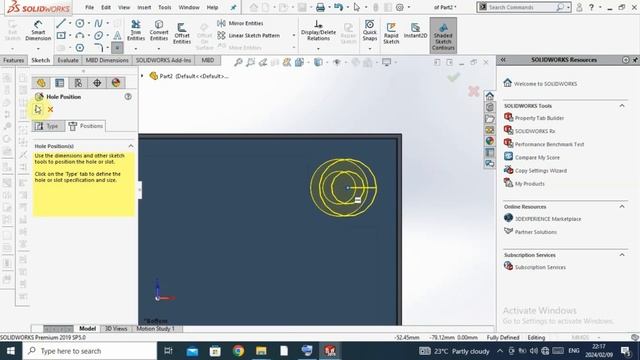This screenshot has height=360, width=640.
Task: Open the Insert menu
Action: click(144, 7)
